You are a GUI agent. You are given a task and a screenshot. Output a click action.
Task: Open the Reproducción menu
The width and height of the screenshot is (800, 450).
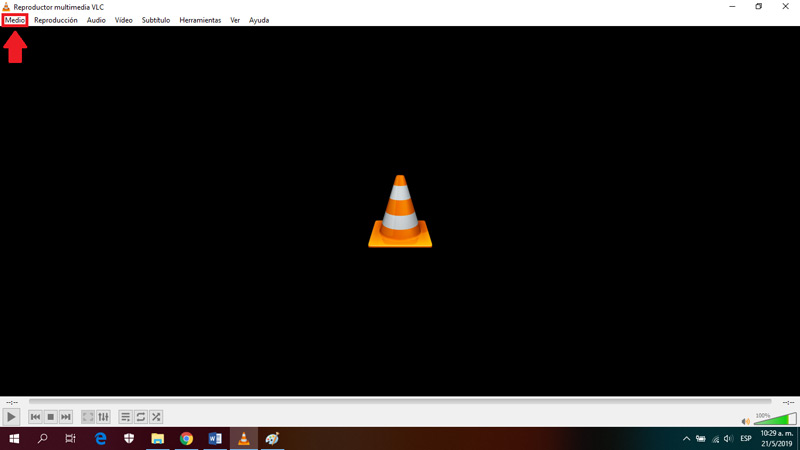coord(56,20)
